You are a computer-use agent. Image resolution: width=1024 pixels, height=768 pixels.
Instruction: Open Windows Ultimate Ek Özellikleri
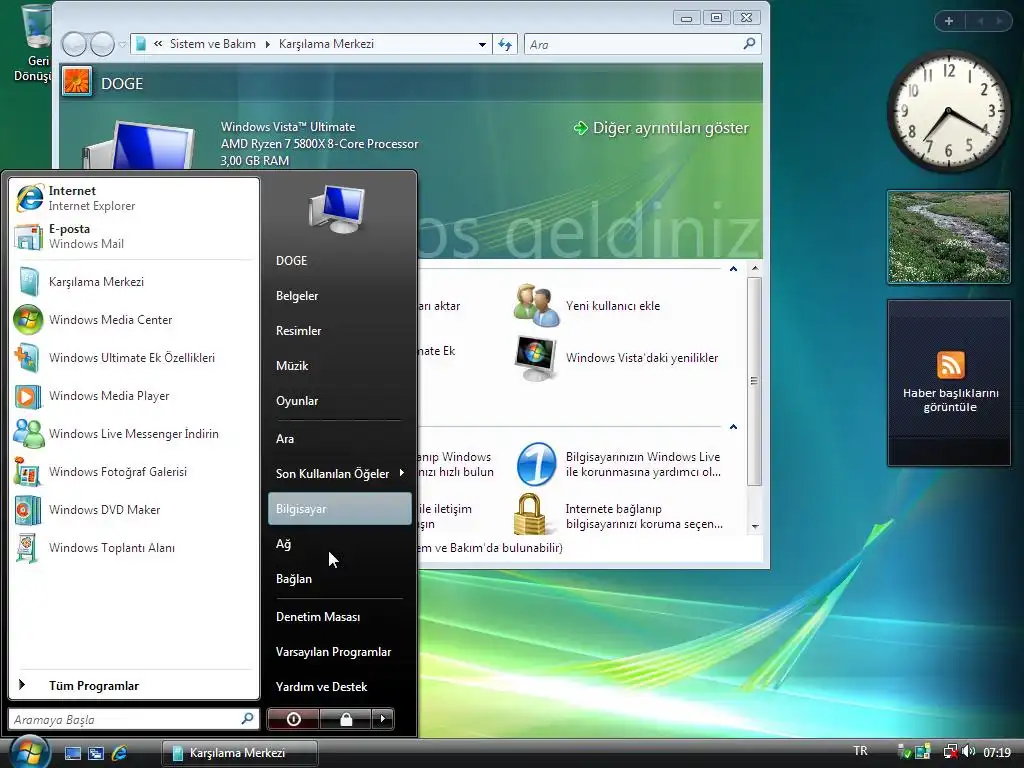(134, 357)
